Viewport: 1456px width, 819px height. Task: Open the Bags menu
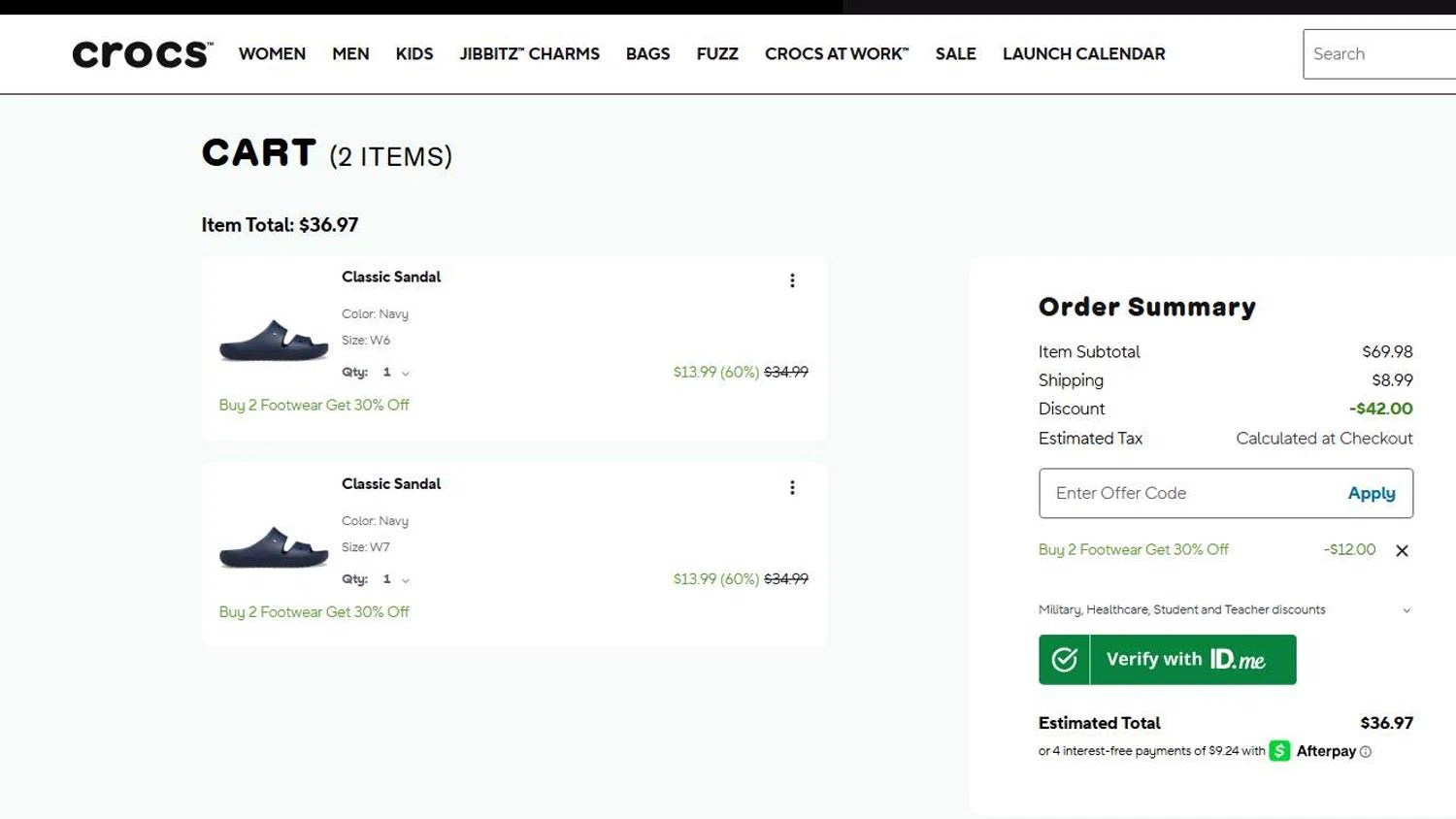(647, 54)
